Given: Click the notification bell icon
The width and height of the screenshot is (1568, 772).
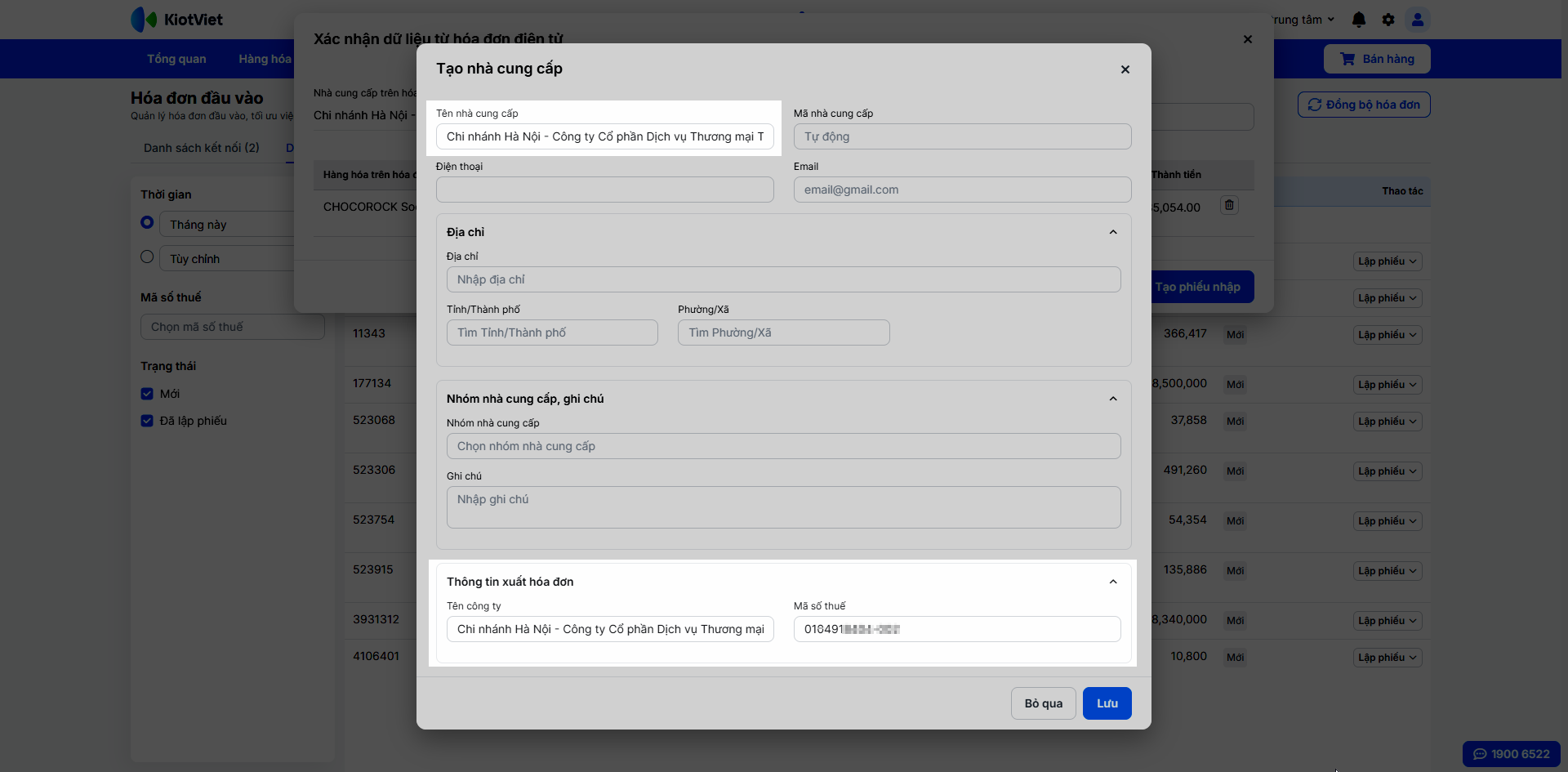Looking at the screenshot, I should click(1359, 20).
